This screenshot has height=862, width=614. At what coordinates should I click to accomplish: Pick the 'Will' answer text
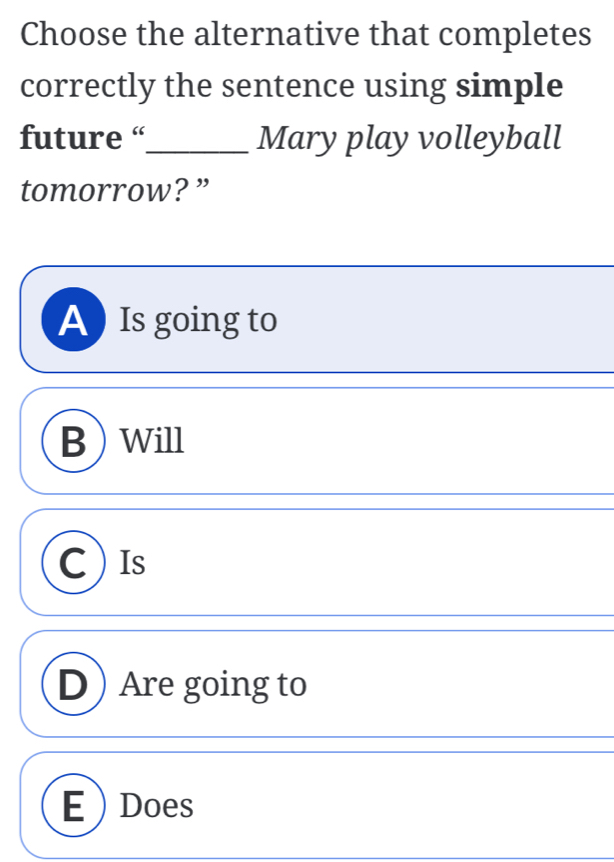152,441
